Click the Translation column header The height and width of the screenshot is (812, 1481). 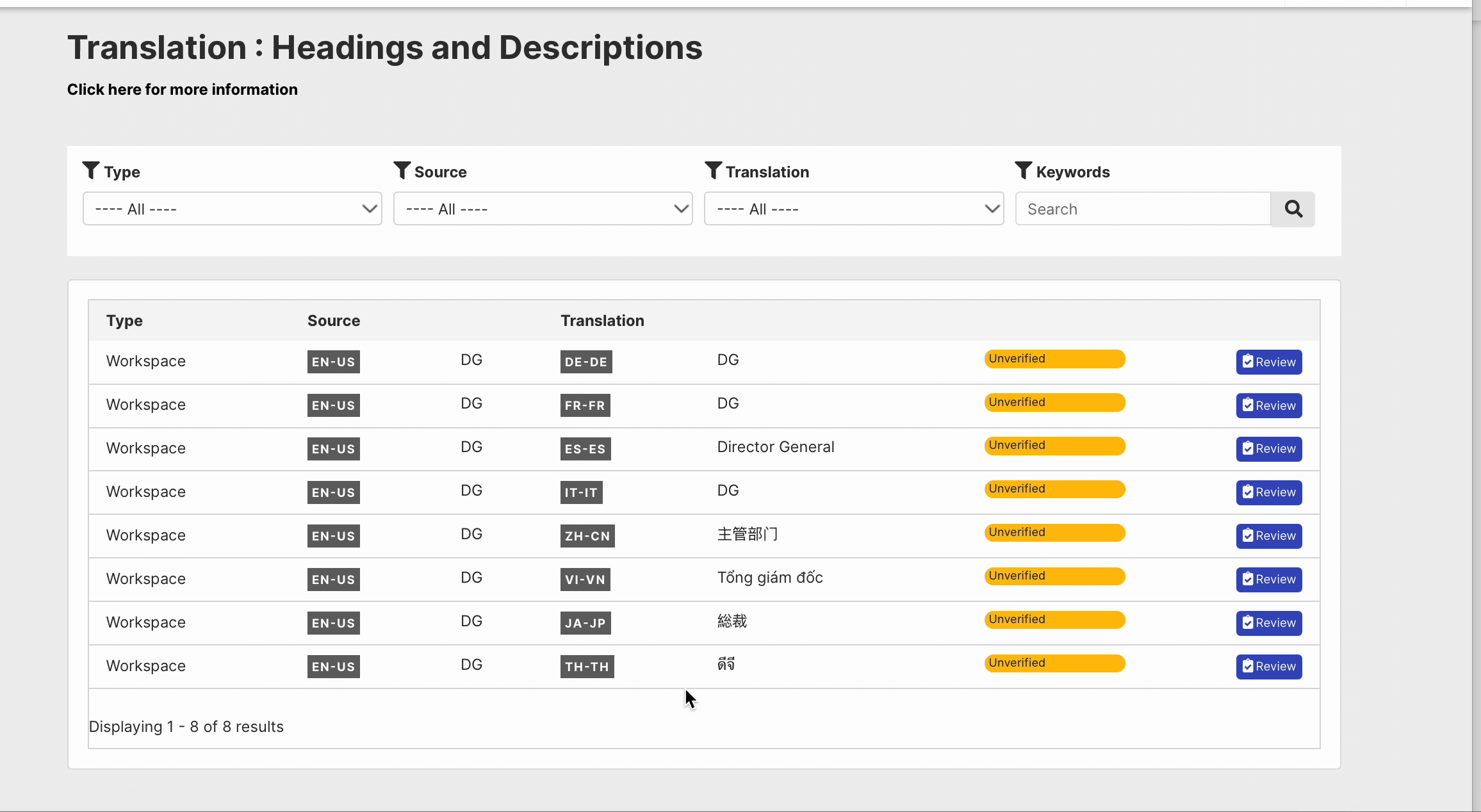(x=602, y=321)
